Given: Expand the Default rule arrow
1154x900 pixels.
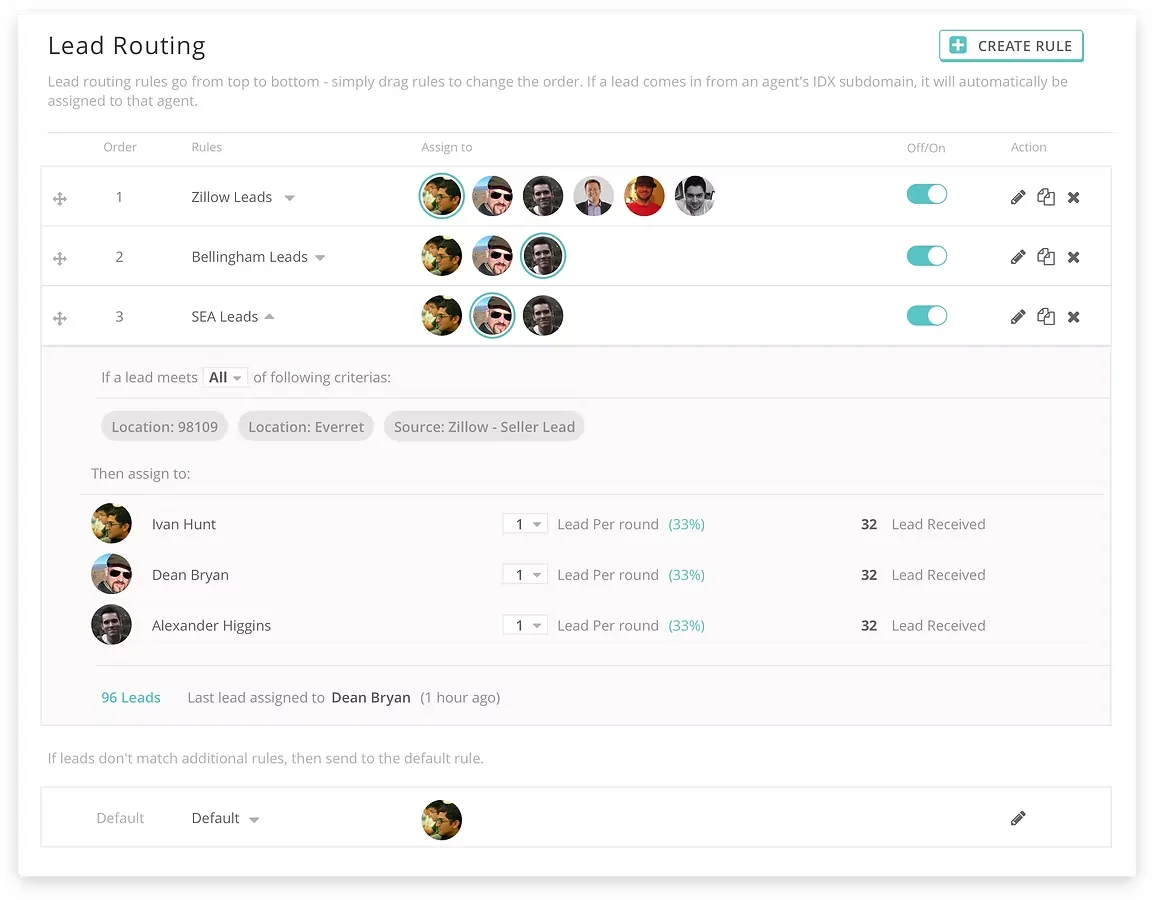Looking at the screenshot, I should point(254,820).
